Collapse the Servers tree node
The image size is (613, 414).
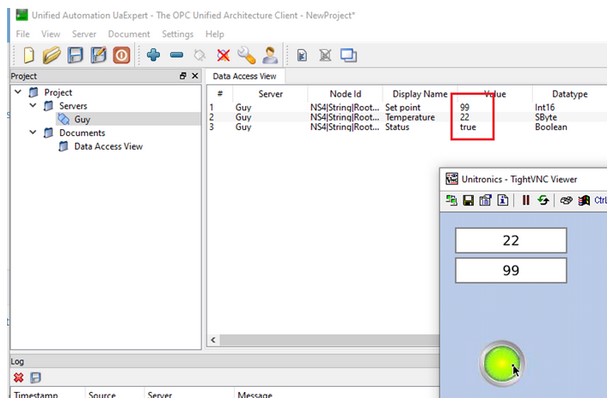pyautogui.click(x=33, y=106)
